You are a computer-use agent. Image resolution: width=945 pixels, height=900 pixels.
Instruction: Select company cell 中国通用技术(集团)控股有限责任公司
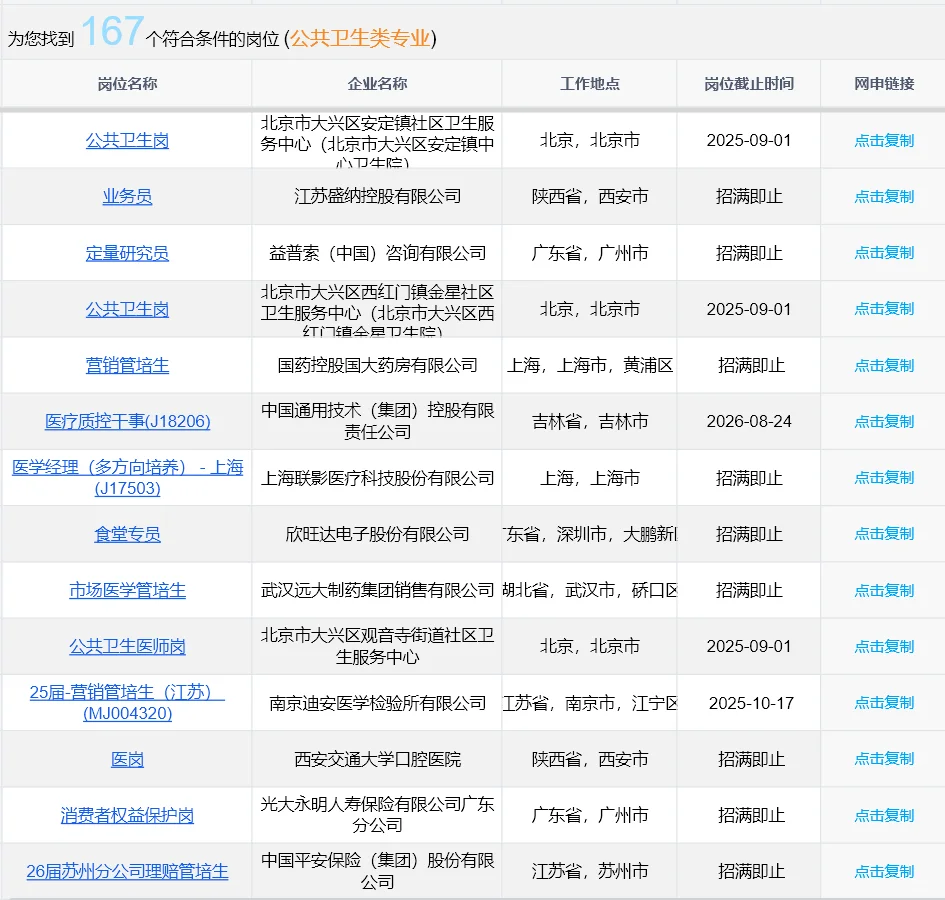(377, 421)
